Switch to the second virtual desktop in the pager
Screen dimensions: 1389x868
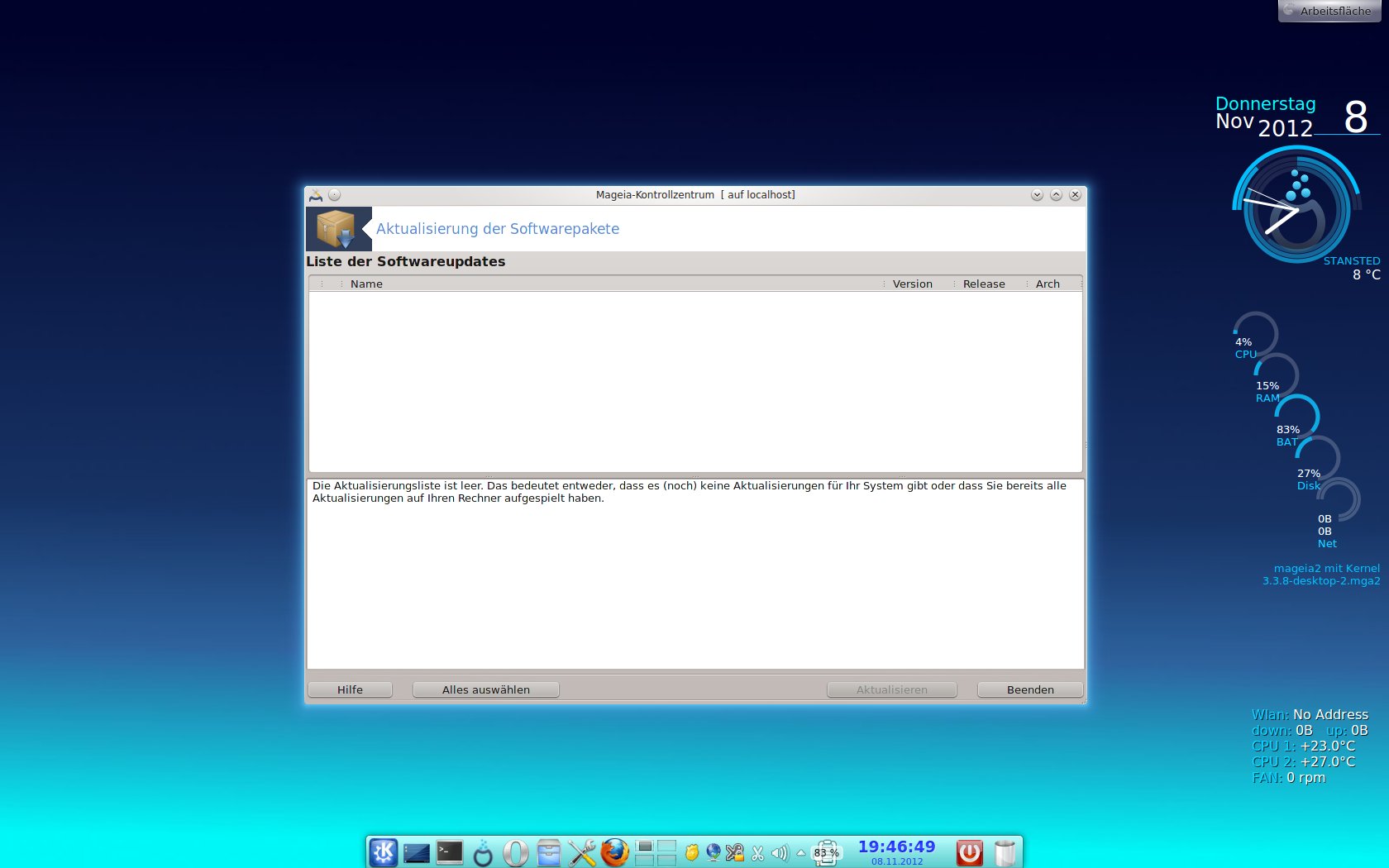666,846
